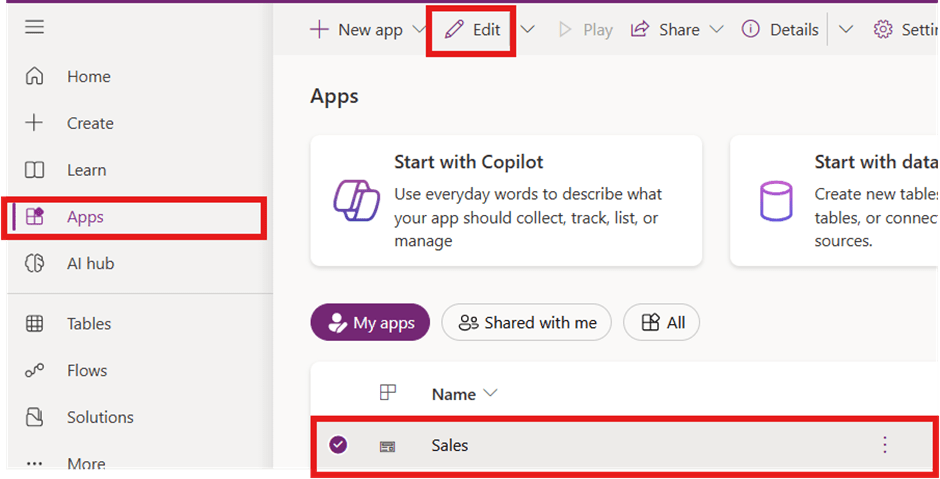Click the Start with data cylinder icon
The width and height of the screenshot is (940, 479).
click(x=776, y=201)
